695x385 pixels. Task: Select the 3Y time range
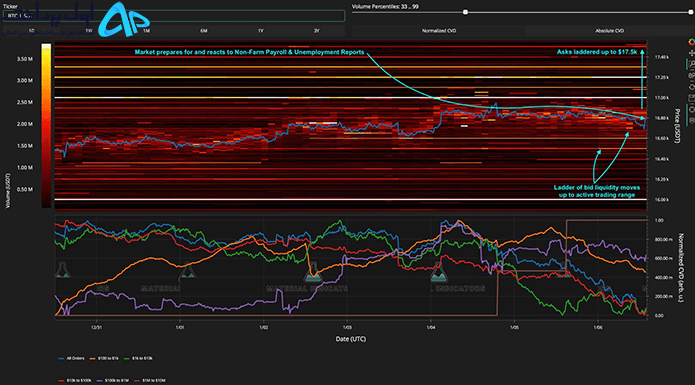click(316, 31)
